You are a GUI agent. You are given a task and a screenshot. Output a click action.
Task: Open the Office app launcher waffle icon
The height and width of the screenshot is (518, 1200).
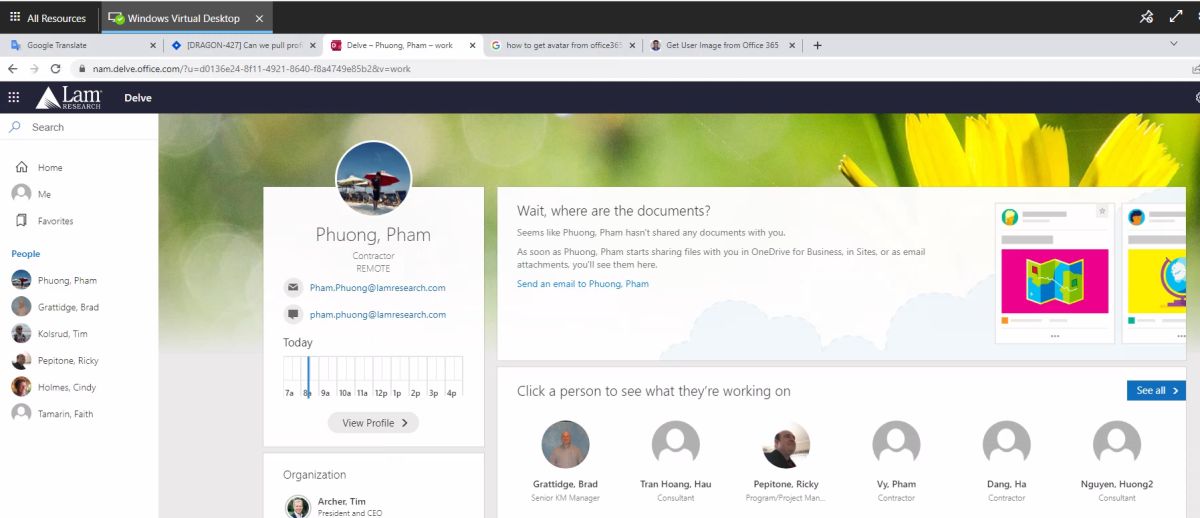pyautogui.click(x=14, y=97)
